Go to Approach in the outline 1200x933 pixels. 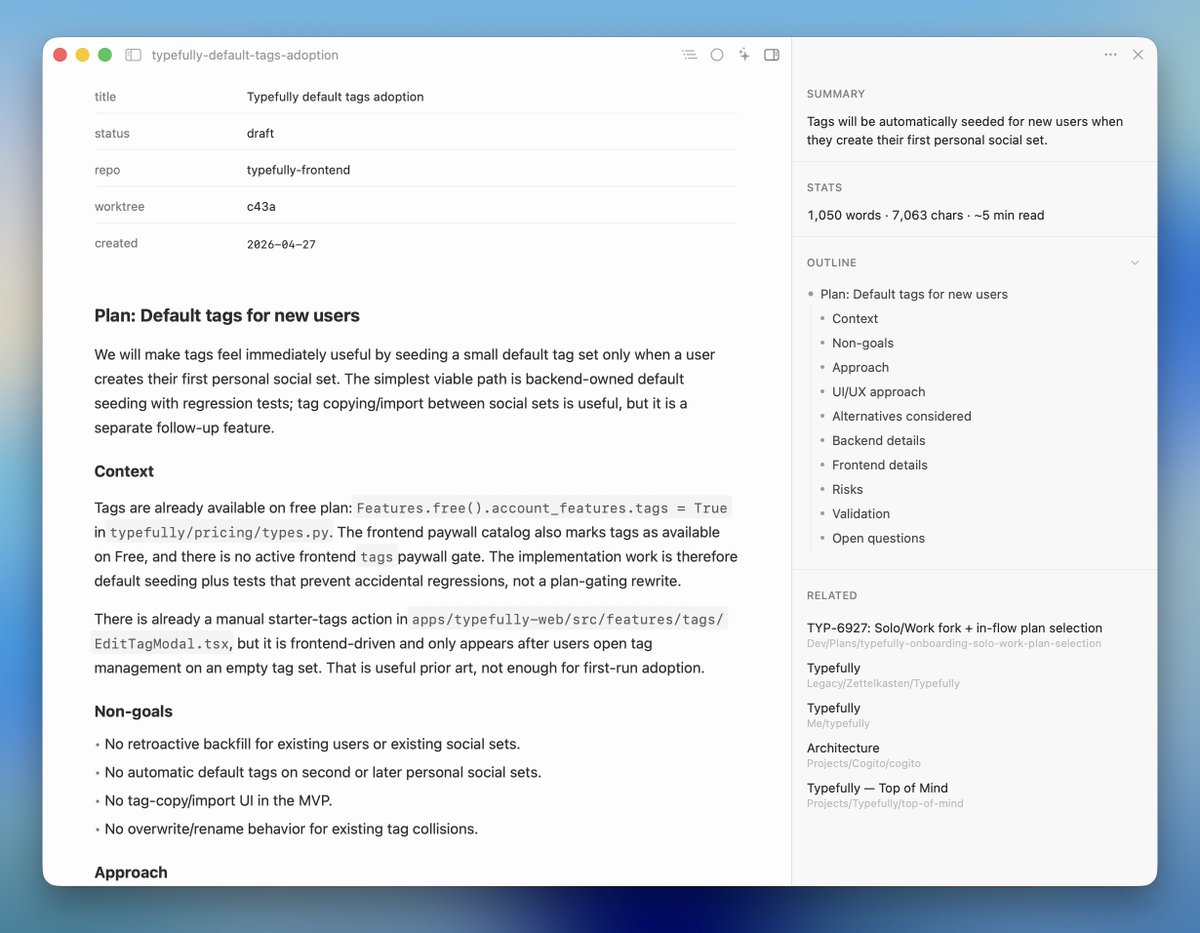click(x=860, y=367)
